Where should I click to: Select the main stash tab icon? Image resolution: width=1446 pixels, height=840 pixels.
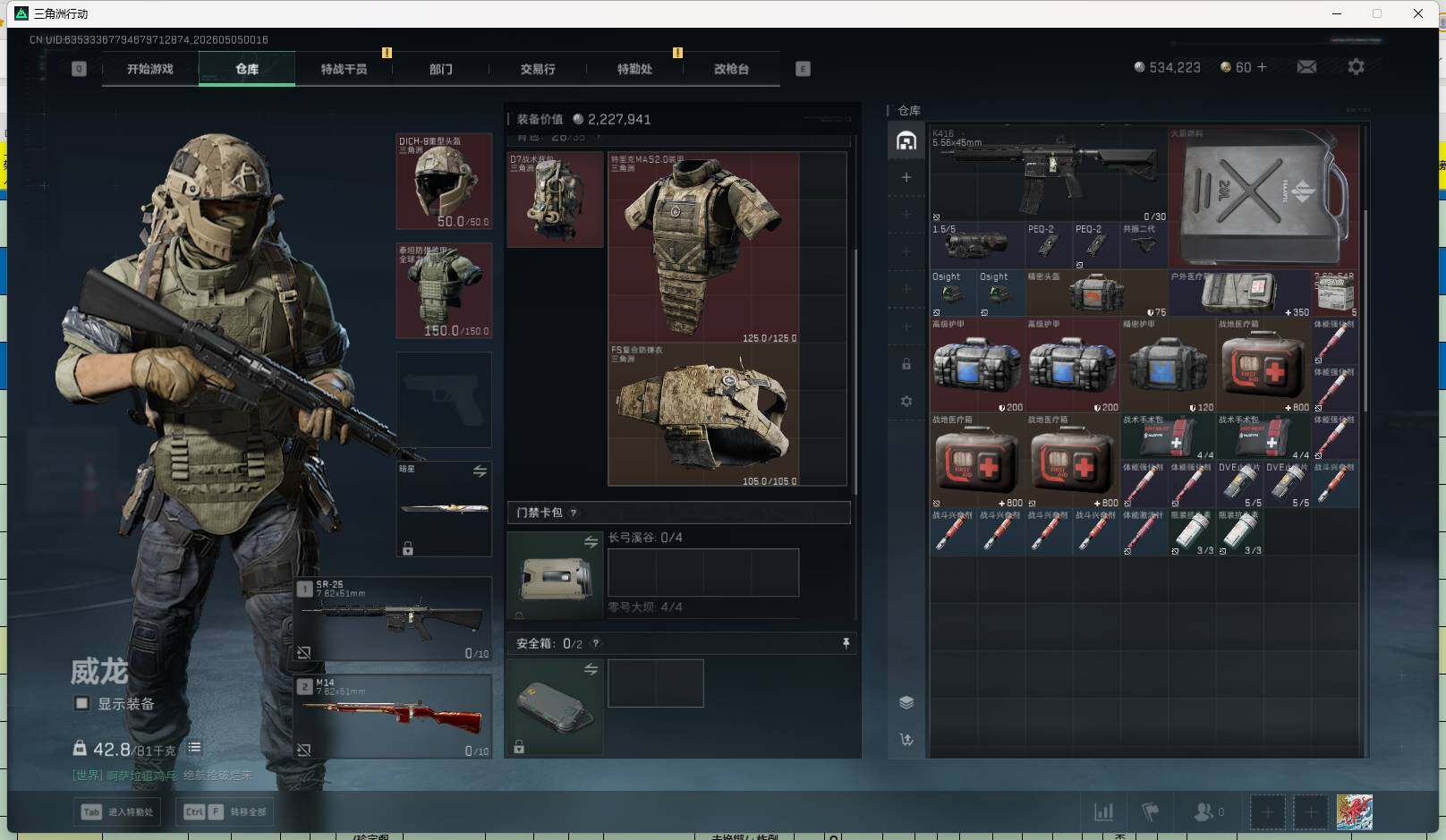tap(906, 141)
